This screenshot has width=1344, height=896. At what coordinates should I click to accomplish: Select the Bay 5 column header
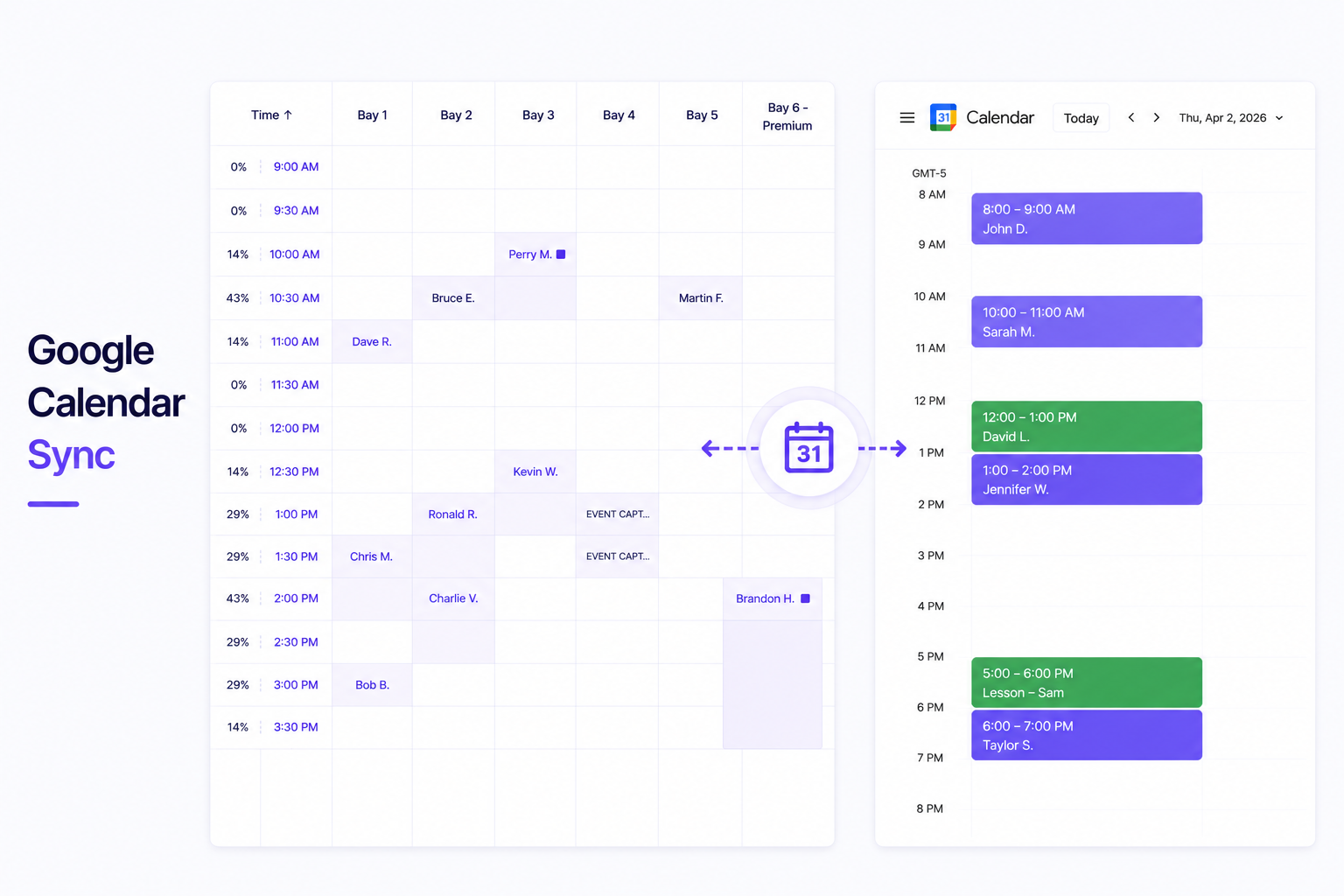[x=702, y=115]
